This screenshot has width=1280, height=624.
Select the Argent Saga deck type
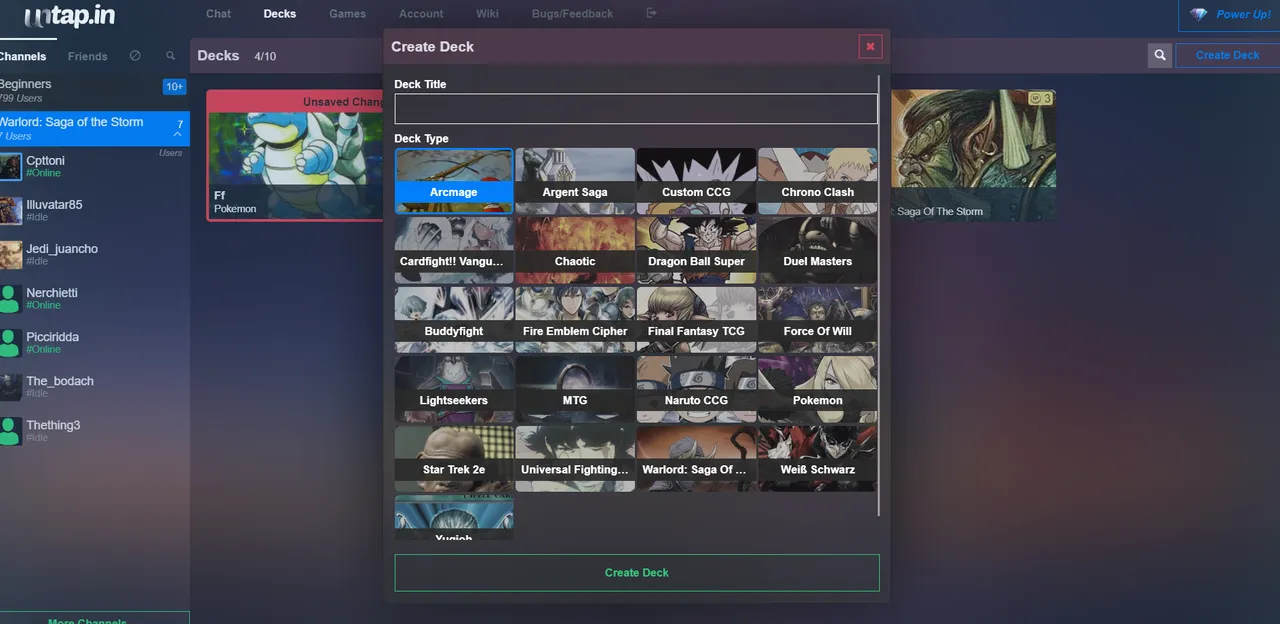click(575, 181)
